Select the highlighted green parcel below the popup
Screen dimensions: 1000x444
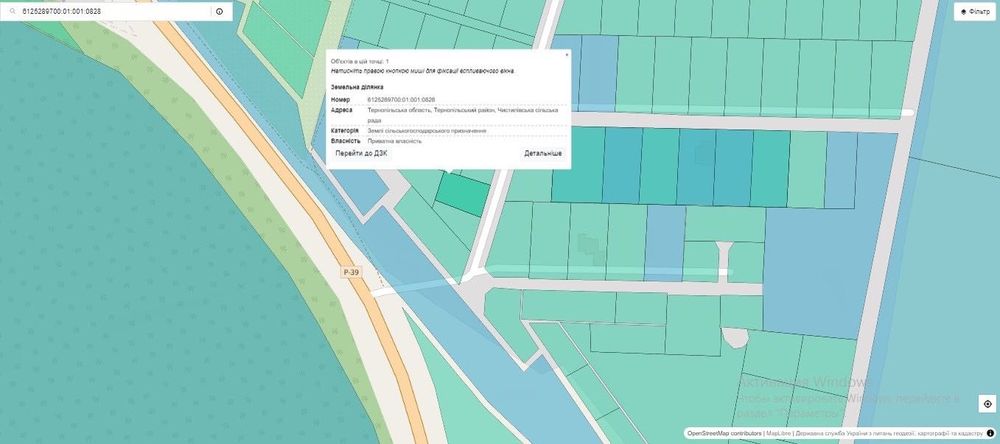pos(463,195)
